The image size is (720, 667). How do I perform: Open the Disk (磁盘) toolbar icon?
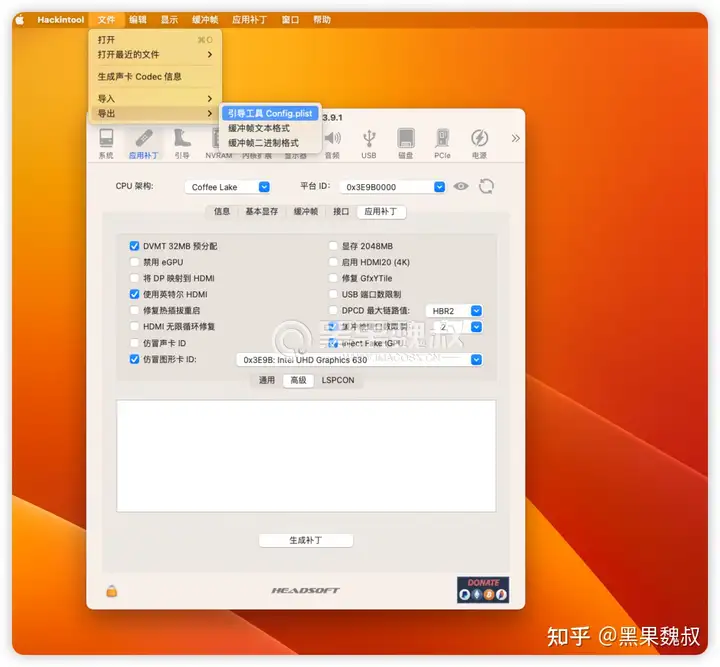[405, 143]
